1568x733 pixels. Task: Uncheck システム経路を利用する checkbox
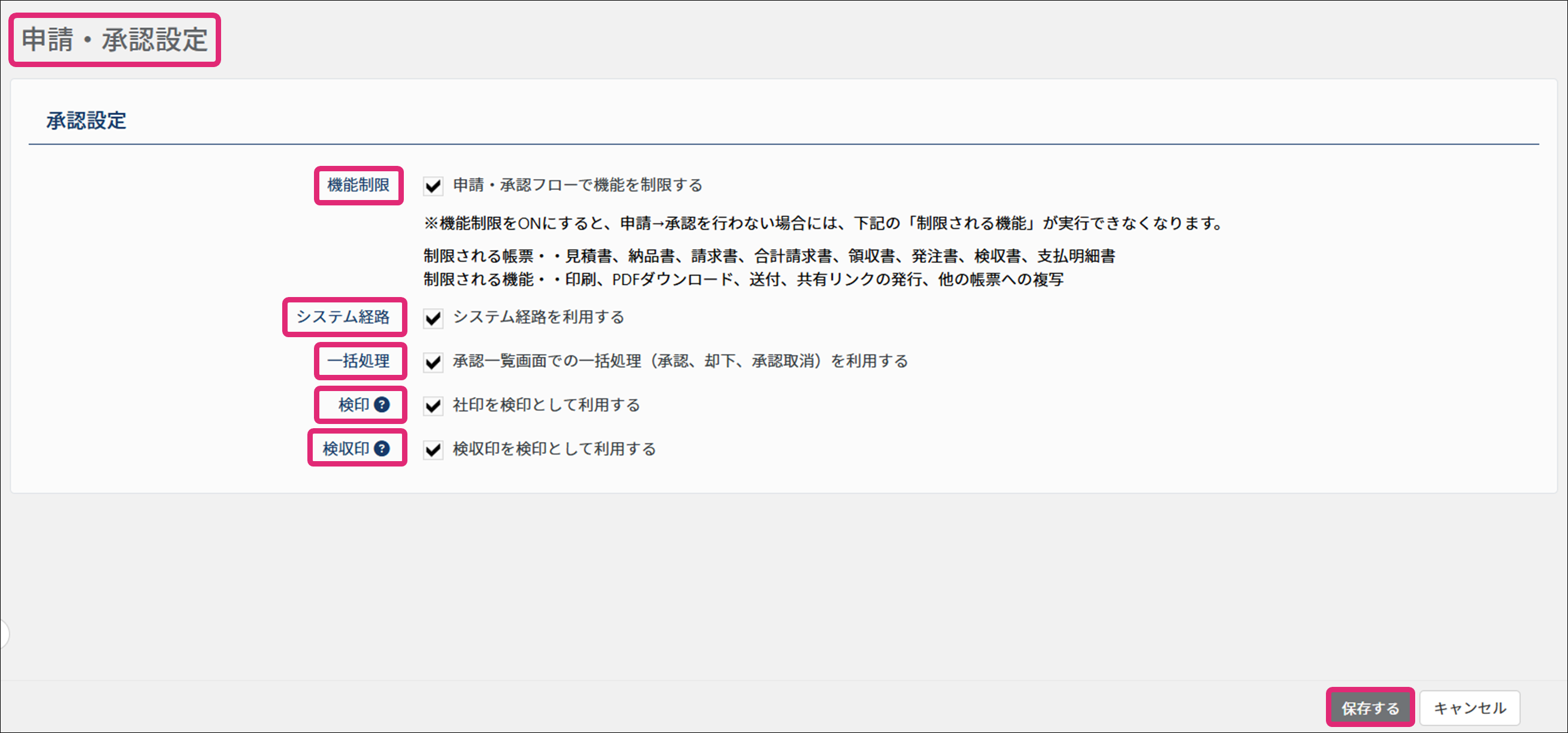click(x=433, y=317)
